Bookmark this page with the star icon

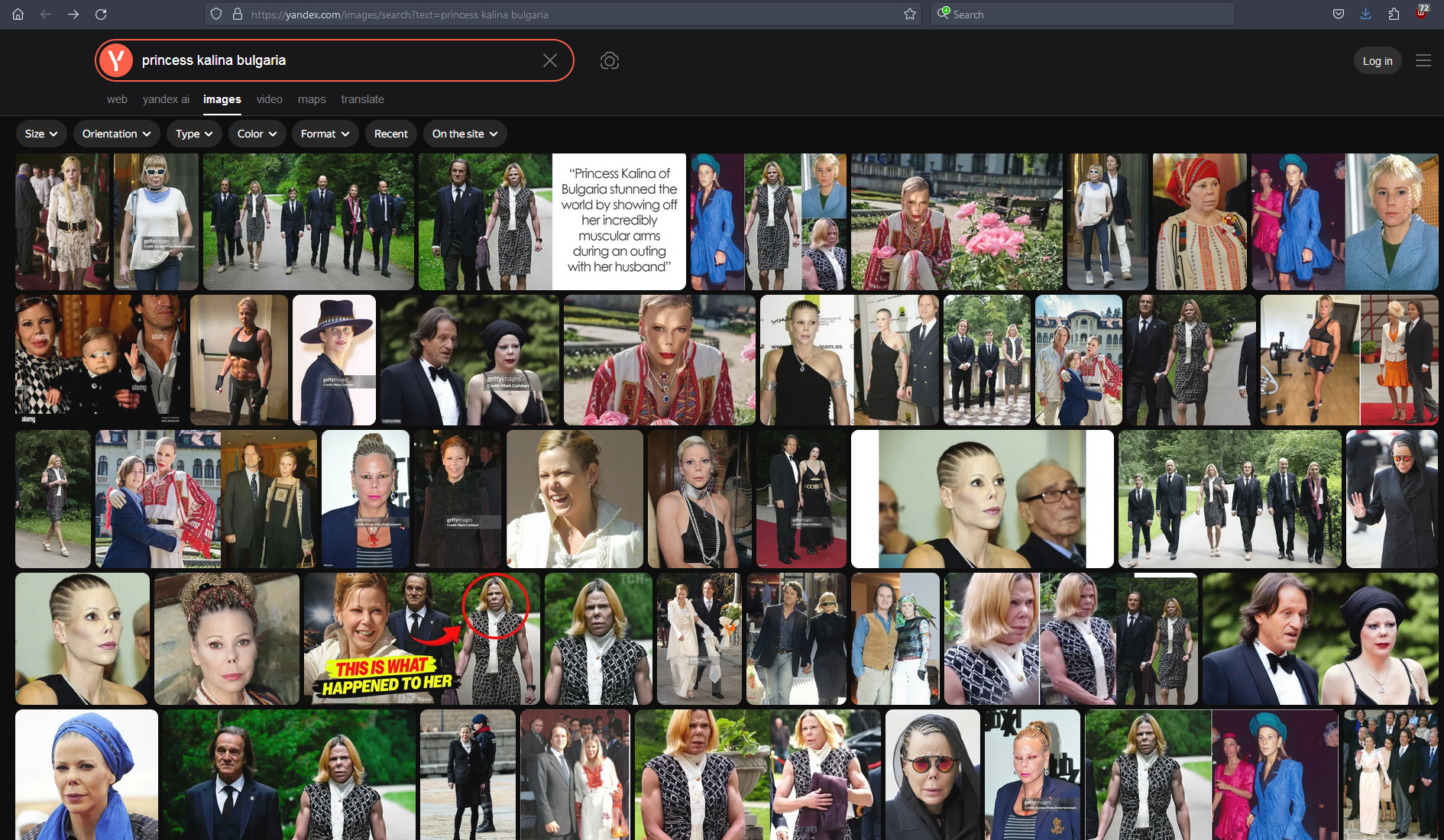pos(910,15)
